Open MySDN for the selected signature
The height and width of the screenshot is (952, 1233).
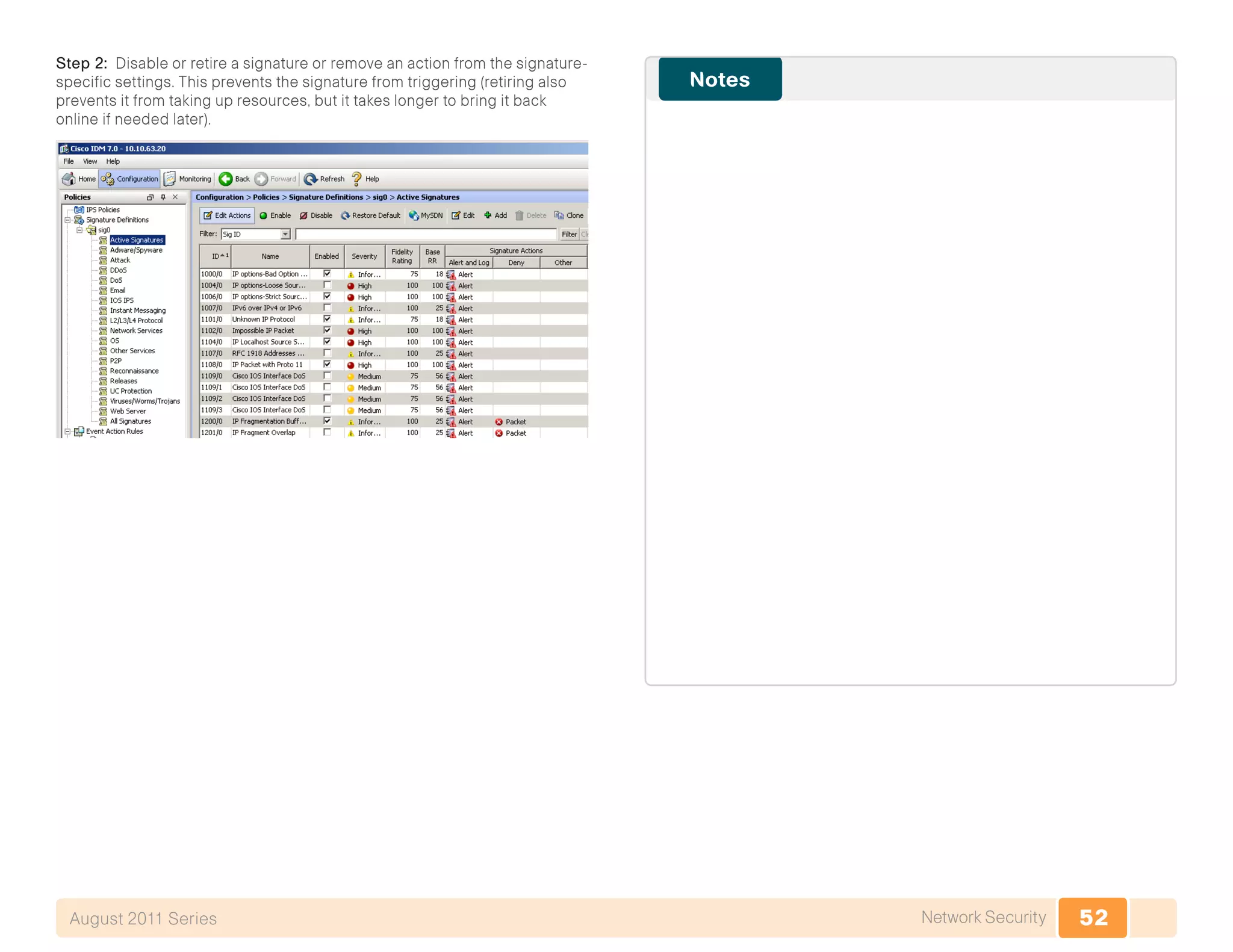point(426,215)
